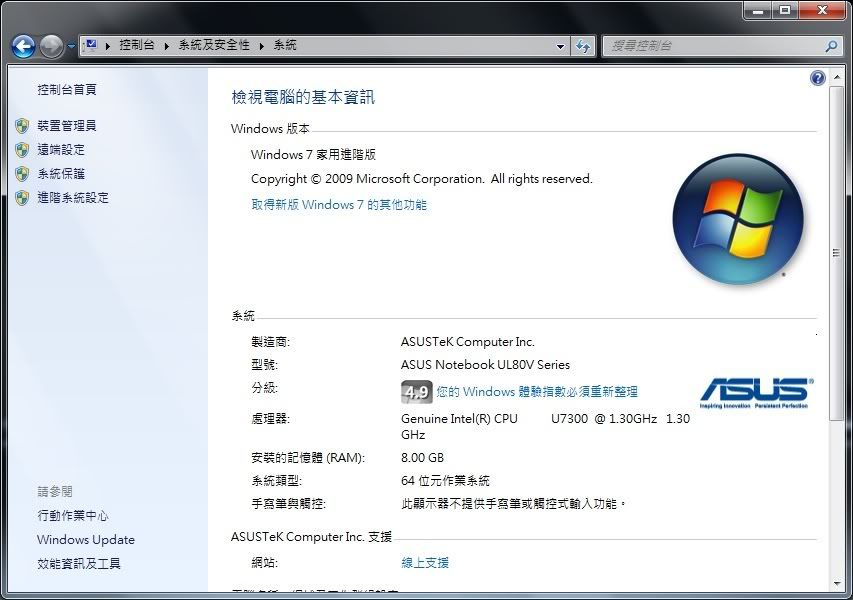The height and width of the screenshot is (600, 853).
Task: Open 遠端設定 in sidebar
Action: [x=61, y=150]
